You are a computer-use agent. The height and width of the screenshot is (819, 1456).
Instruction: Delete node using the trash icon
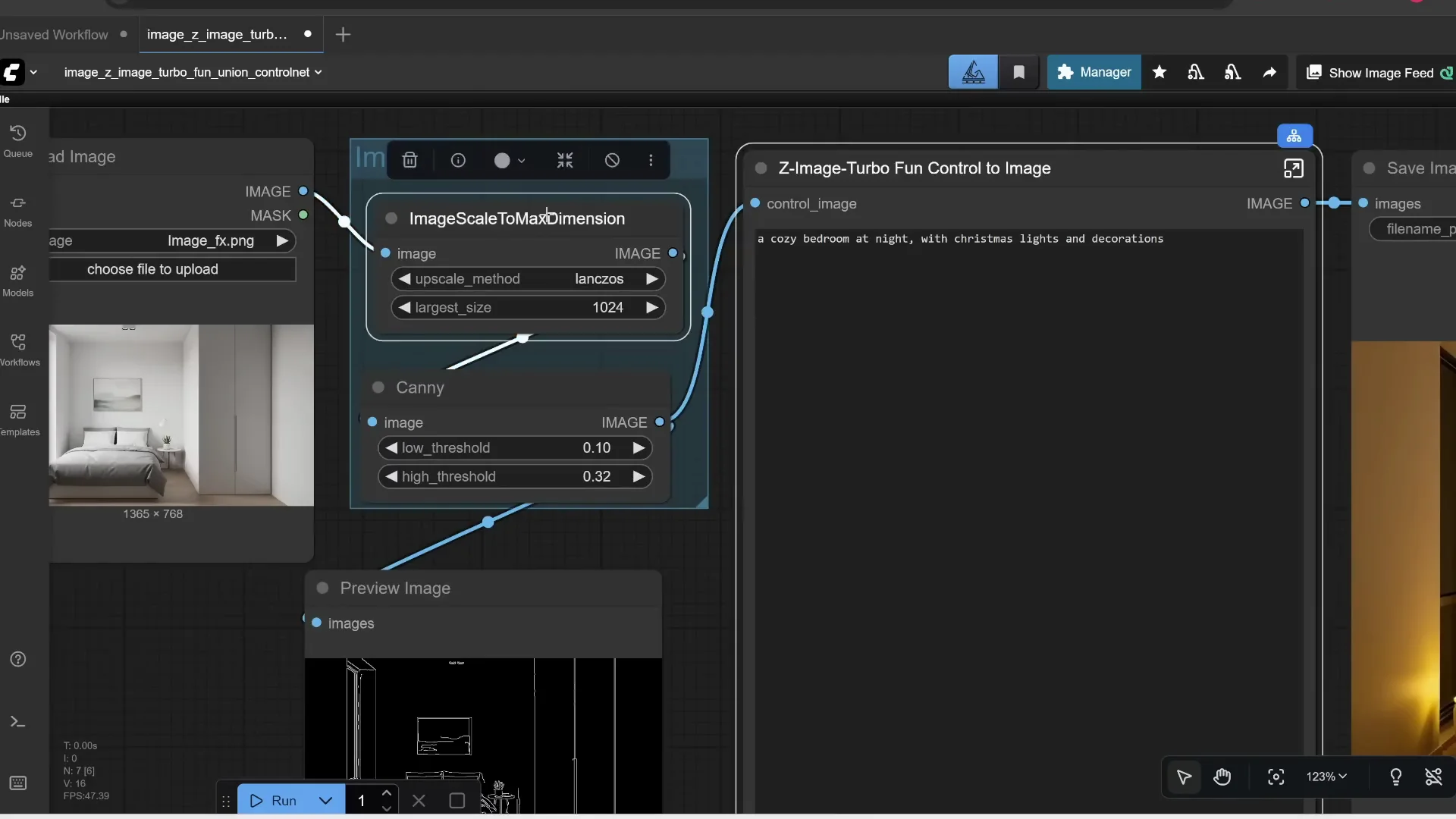(x=409, y=160)
